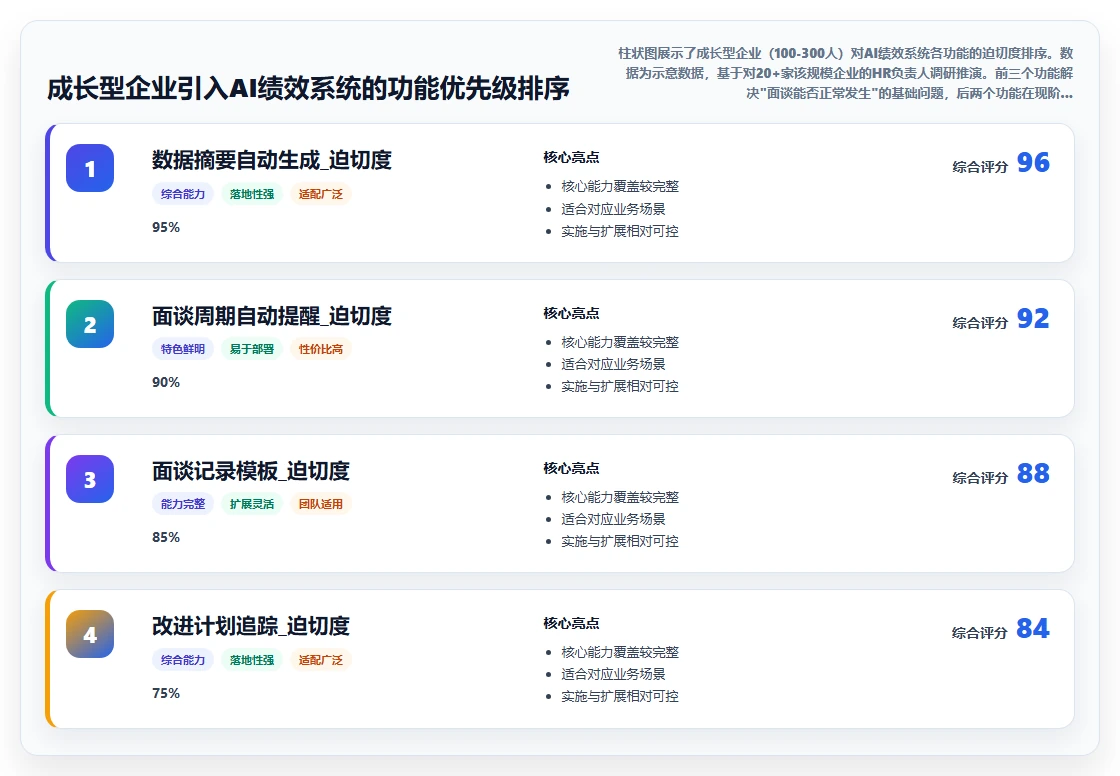Click the score 84
This screenshot has width=1120, height=776.
coord(1033,628)
